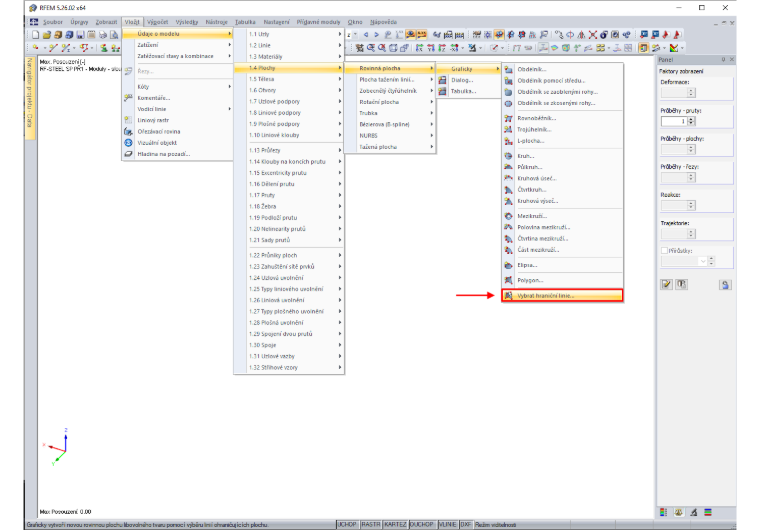Click the previous (left arrow) navigation icon
This screenshot has width=760, height=530.
[x=366, y=34]
